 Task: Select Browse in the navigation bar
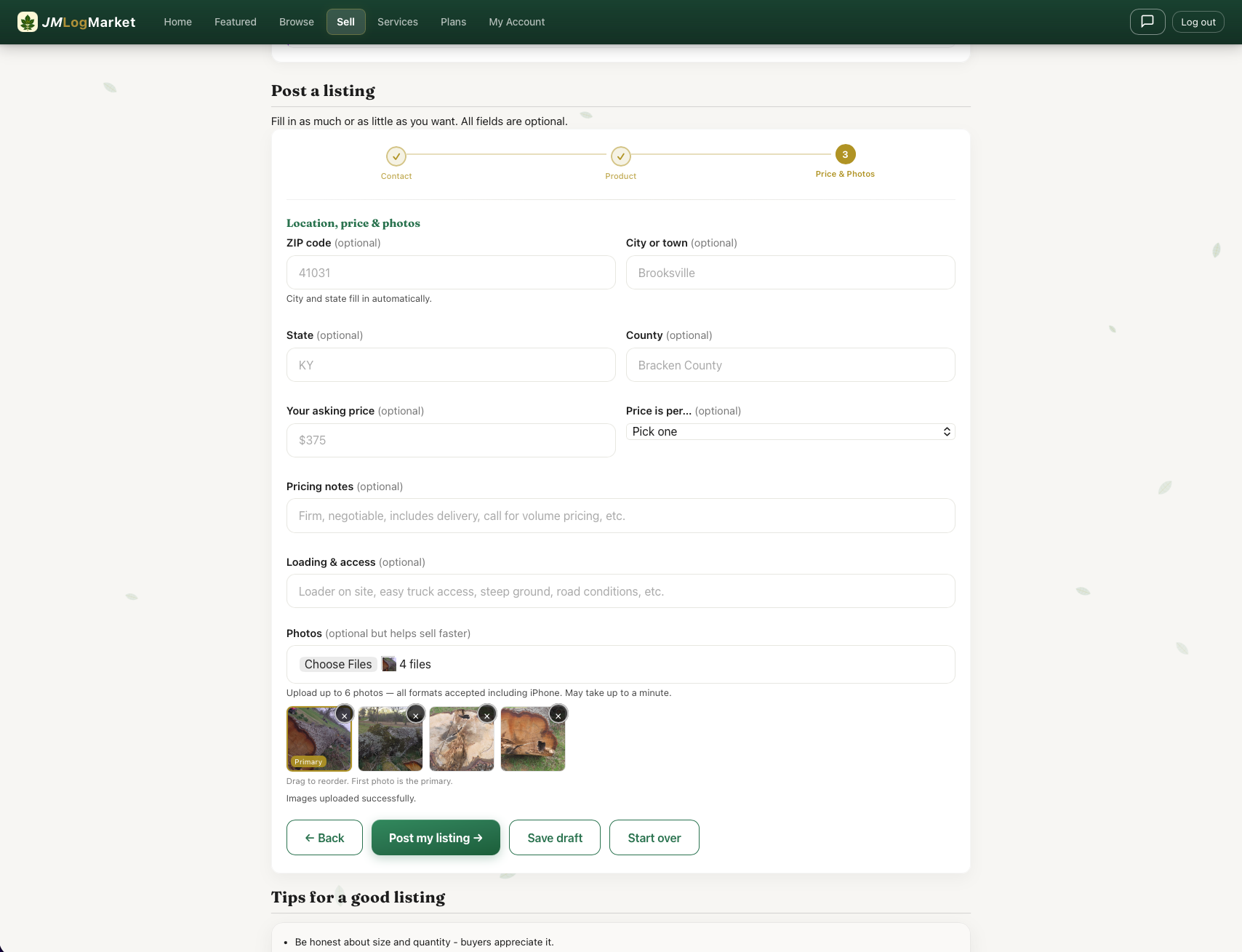(297, 22)
